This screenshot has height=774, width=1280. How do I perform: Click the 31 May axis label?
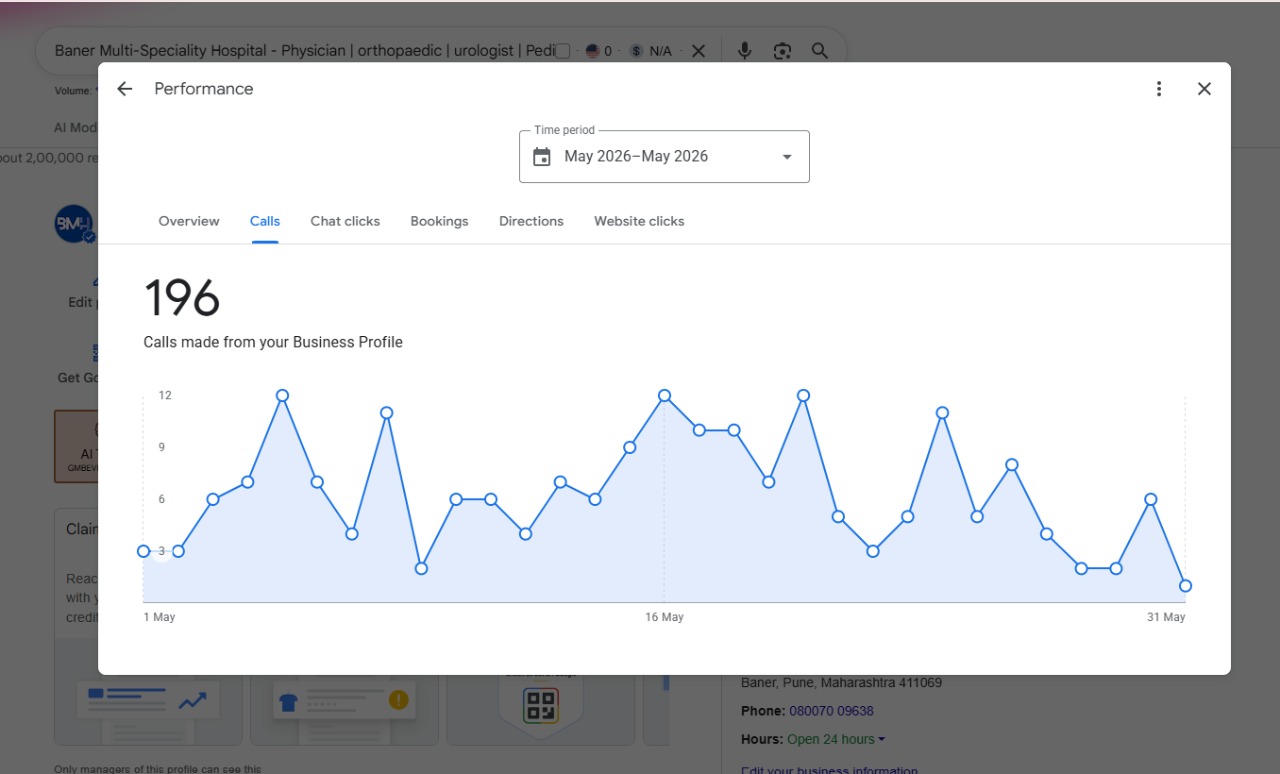1166,617
